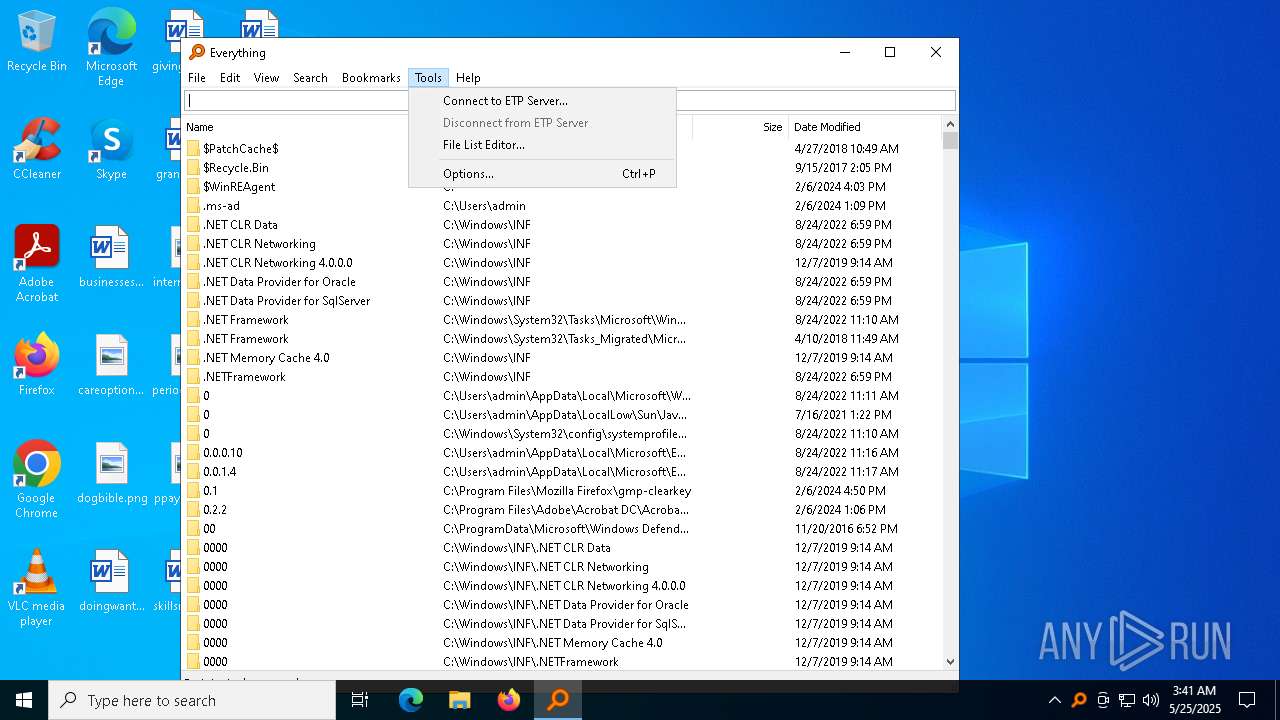This screenshot has width=1280, height=720.
Task: Open Task View on taskbar
Action: coord(360,700)
